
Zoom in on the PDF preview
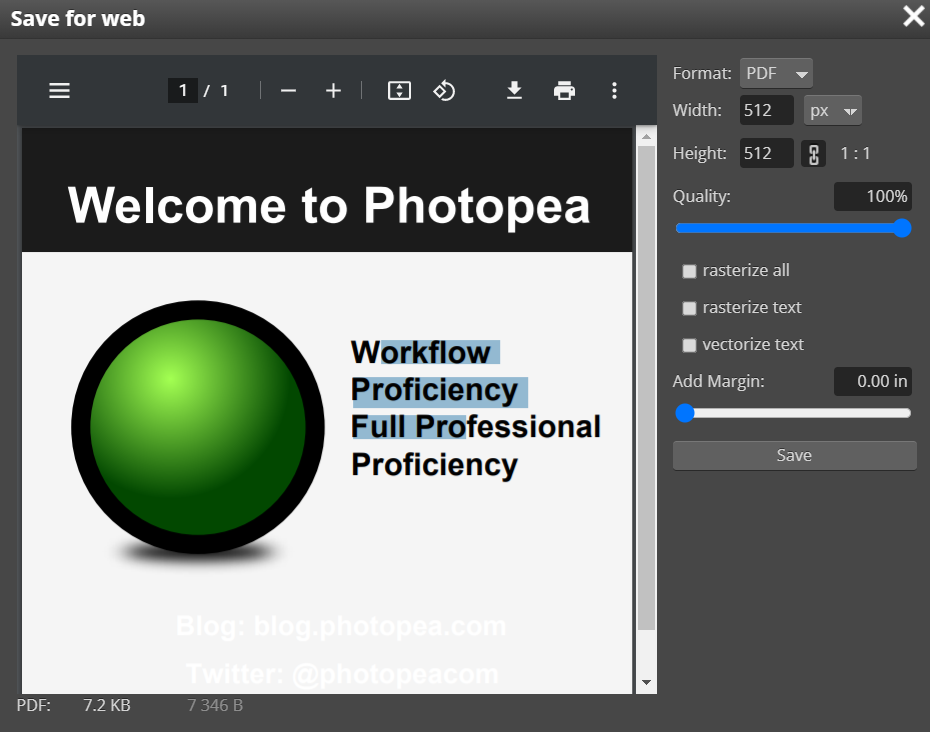click(x=333, y=90)
